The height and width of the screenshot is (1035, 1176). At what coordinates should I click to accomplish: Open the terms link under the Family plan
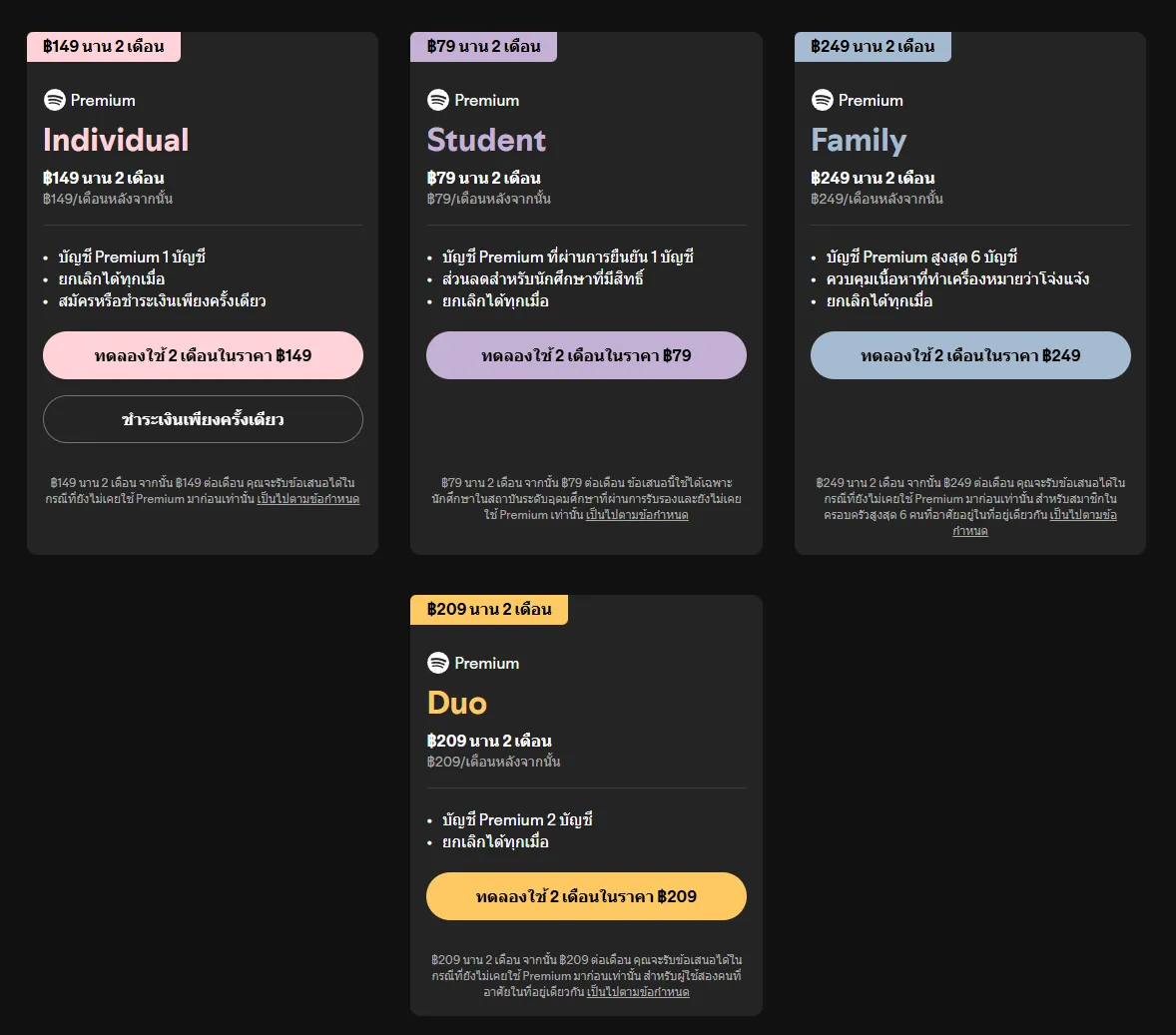tap(1083, 515)
